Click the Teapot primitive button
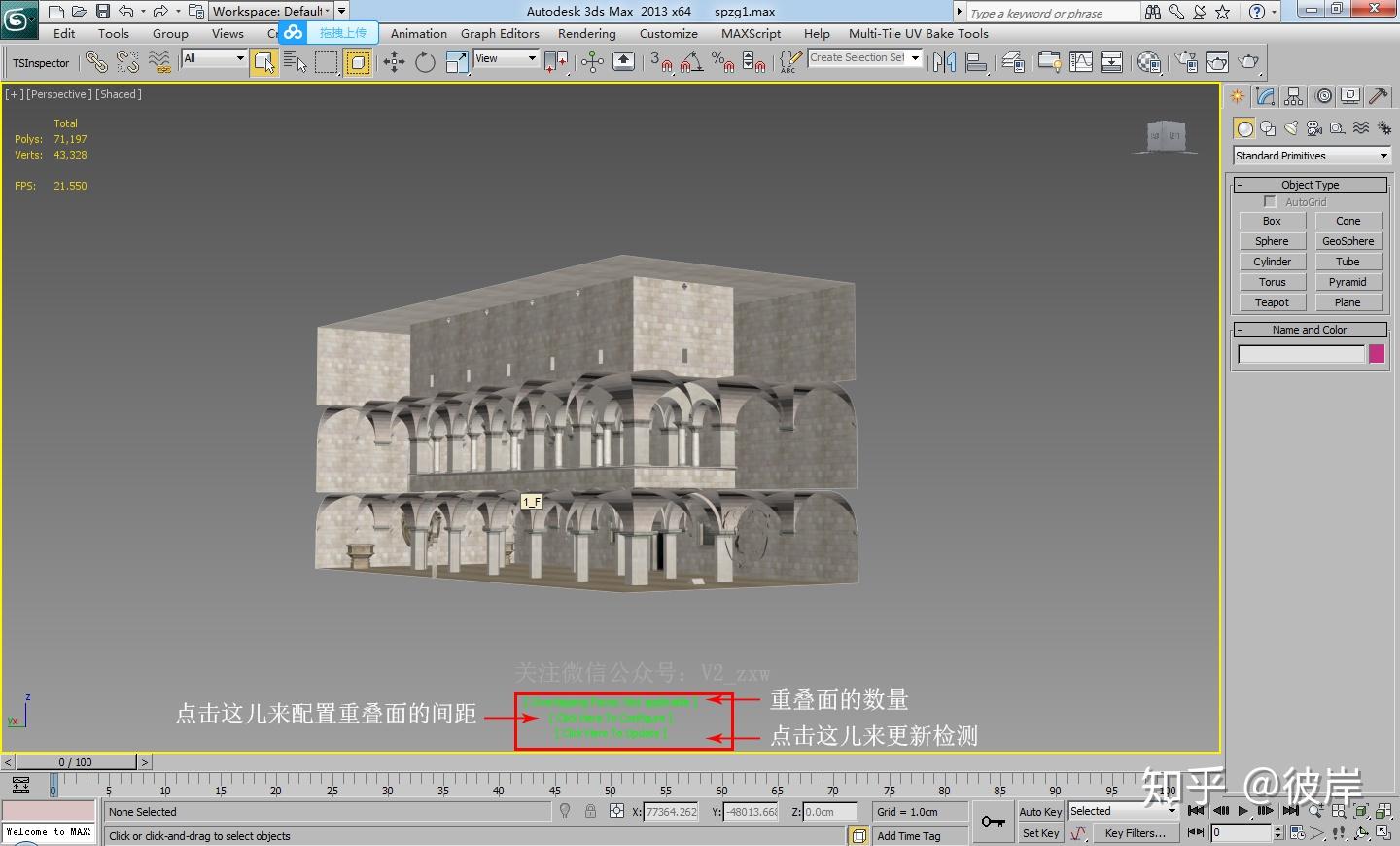This screenshot has width=1400, height=846. tap(1272, 302)
